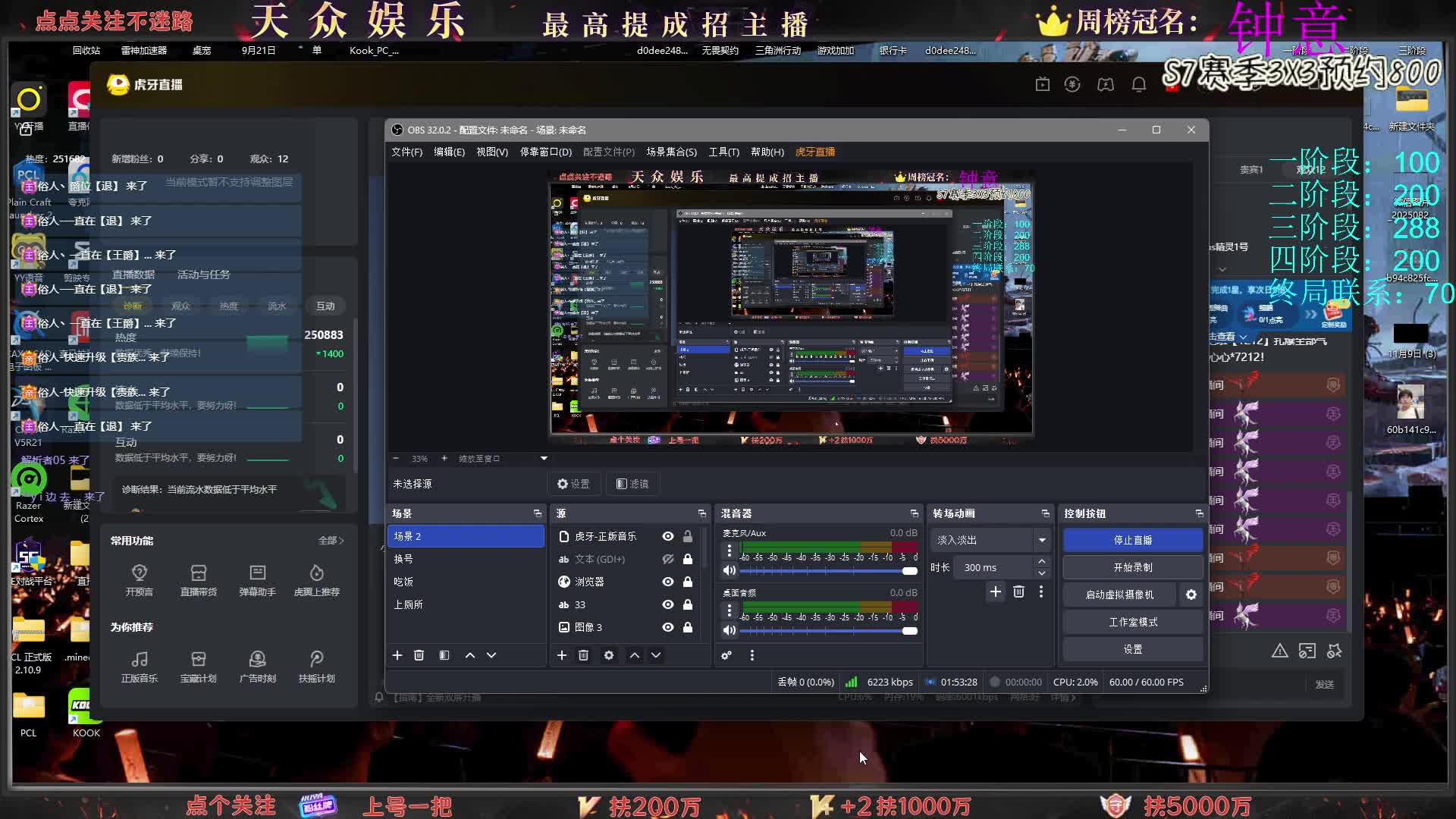Open advanced audio properties gears icon
The height and width of the screenshot is (819, 1456).
point(726,655)
